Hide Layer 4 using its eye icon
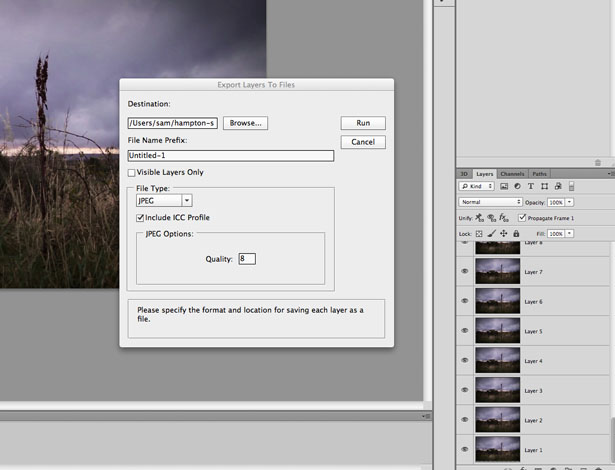 [465, 360]
